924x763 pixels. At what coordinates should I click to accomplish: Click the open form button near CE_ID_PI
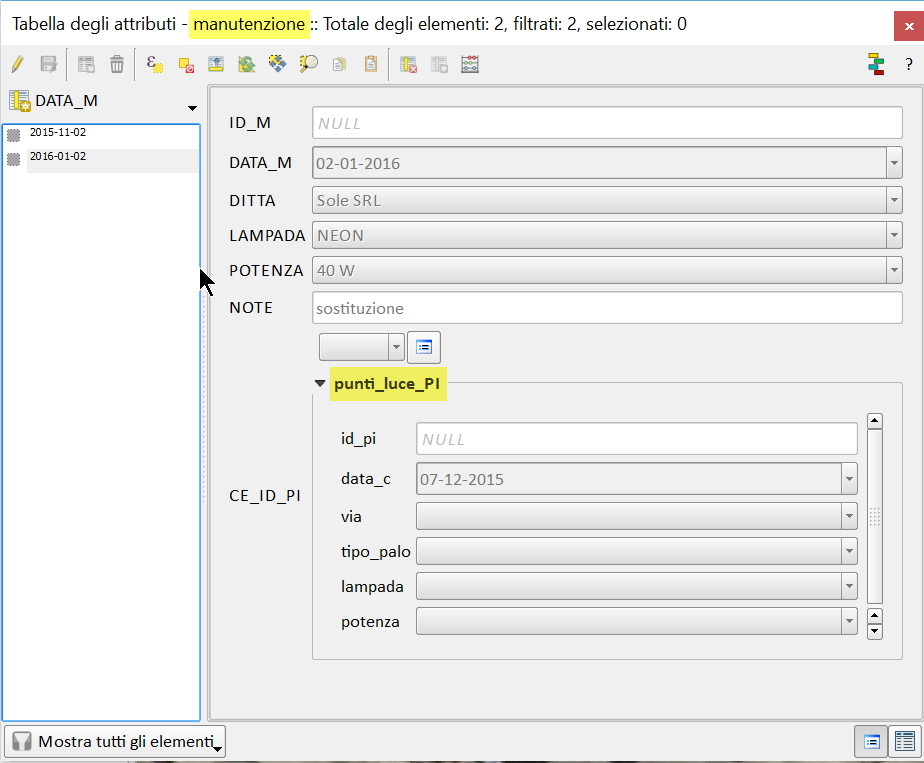(x=424, y=347)
